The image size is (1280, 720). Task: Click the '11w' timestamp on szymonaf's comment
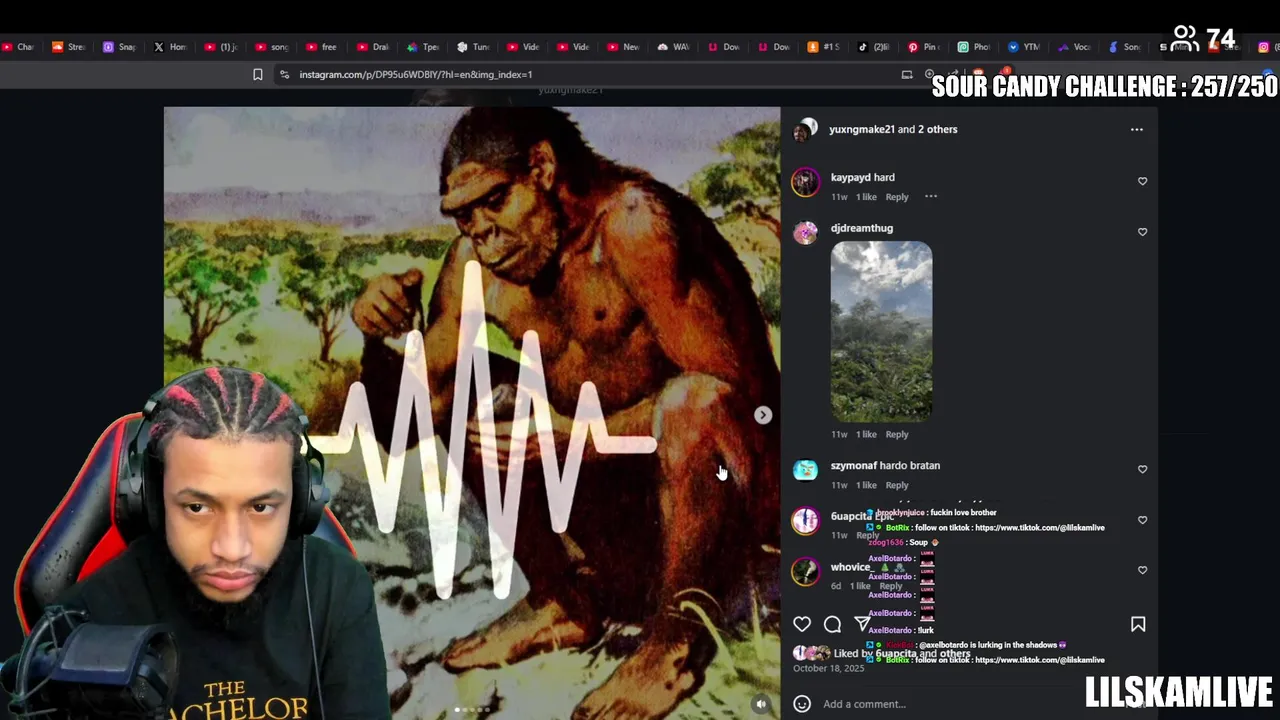click(x=839, y=485)
